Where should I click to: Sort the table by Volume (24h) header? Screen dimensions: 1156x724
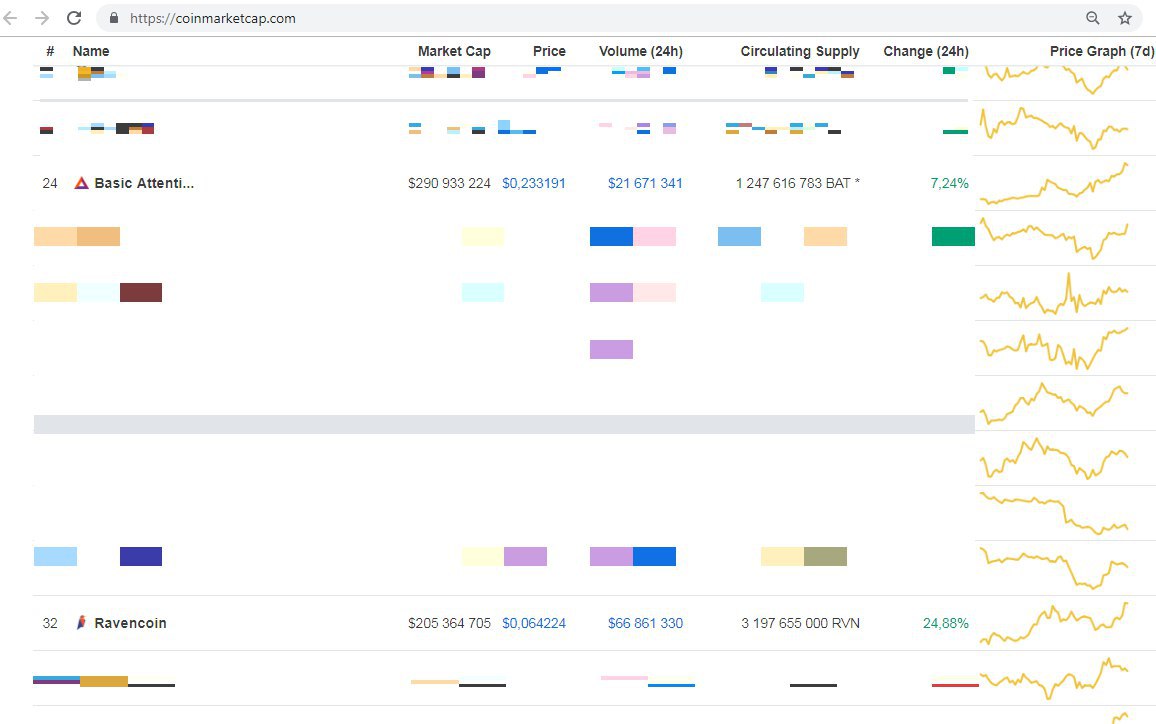click(x=640, y=51)
